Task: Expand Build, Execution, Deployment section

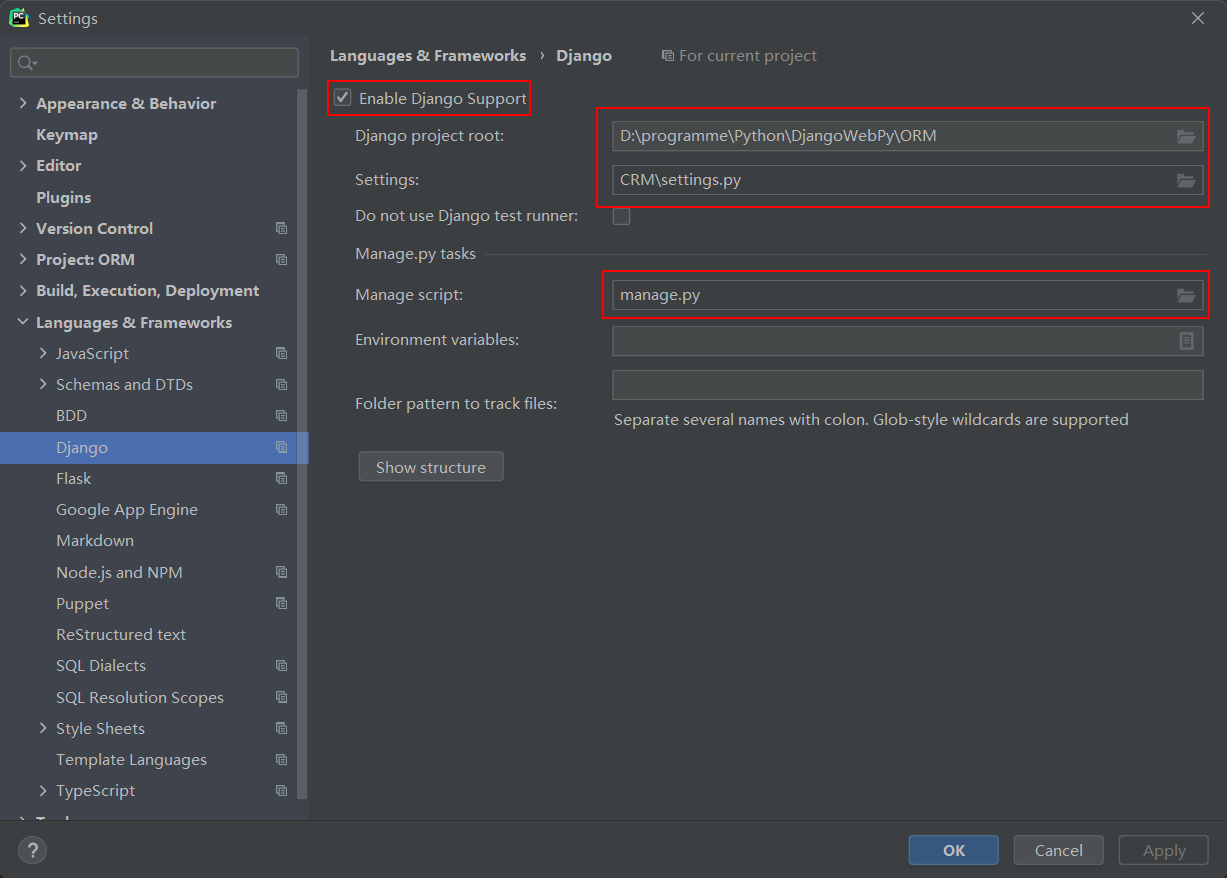Action: 23,291
